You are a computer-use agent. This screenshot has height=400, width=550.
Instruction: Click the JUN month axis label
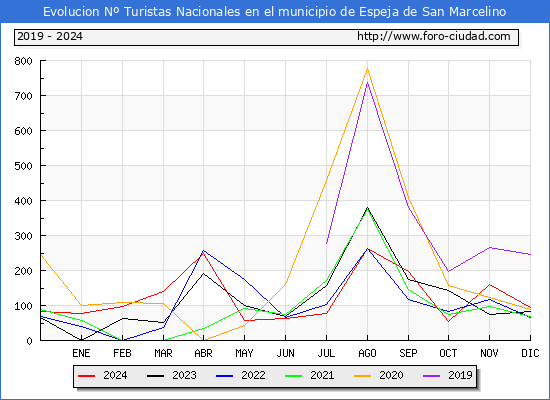(286, 353)
